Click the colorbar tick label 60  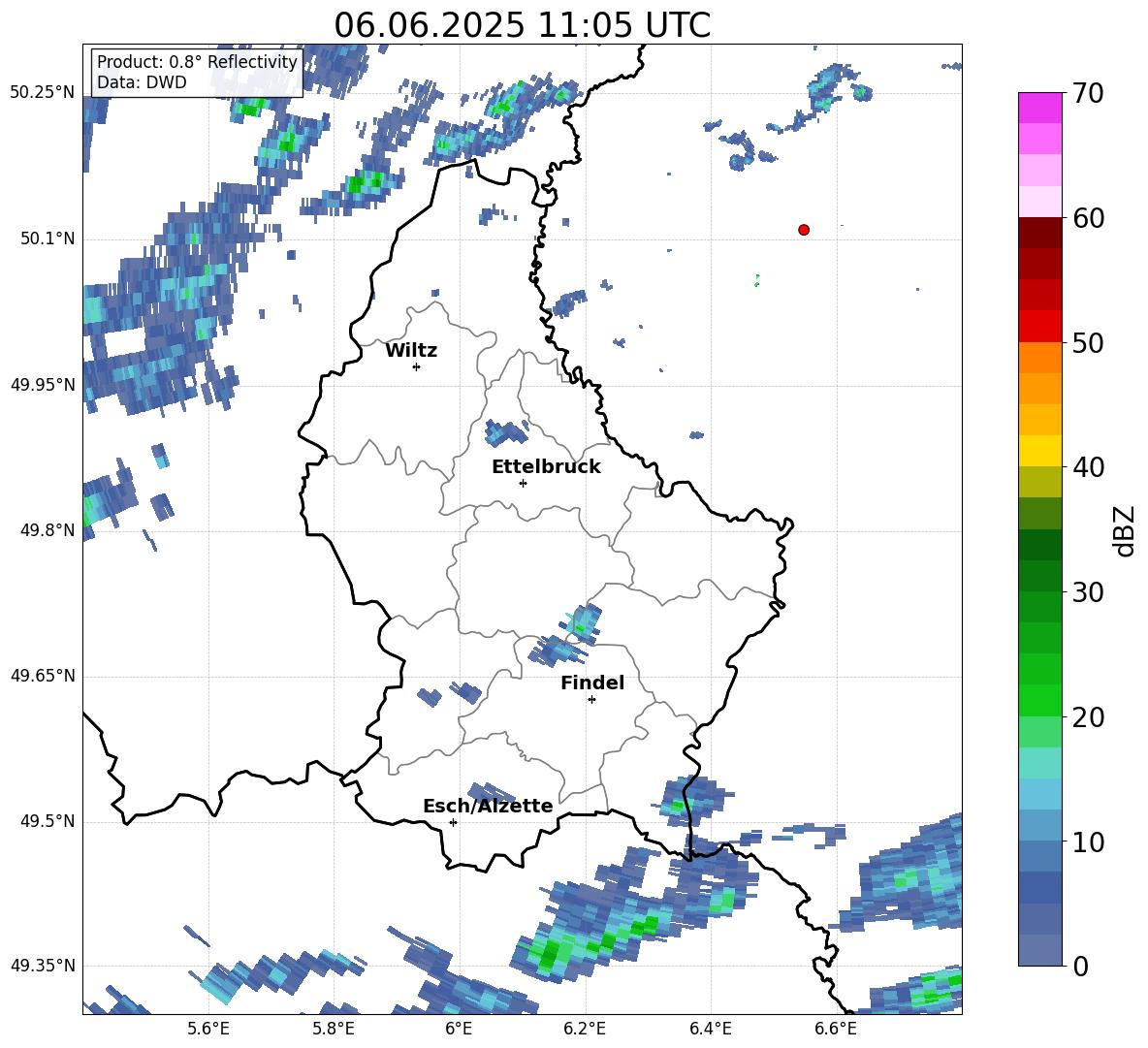click(1088, 218)
